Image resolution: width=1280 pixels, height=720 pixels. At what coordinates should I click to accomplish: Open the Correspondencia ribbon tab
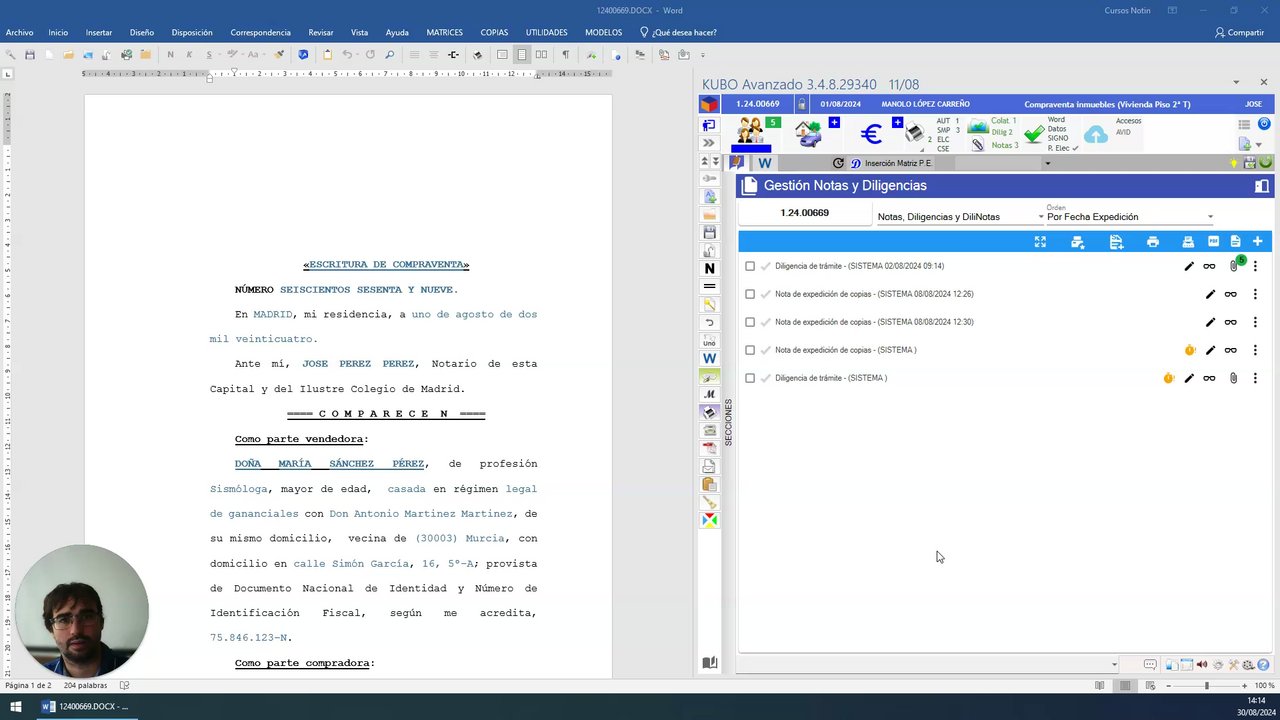coord(260,32)
